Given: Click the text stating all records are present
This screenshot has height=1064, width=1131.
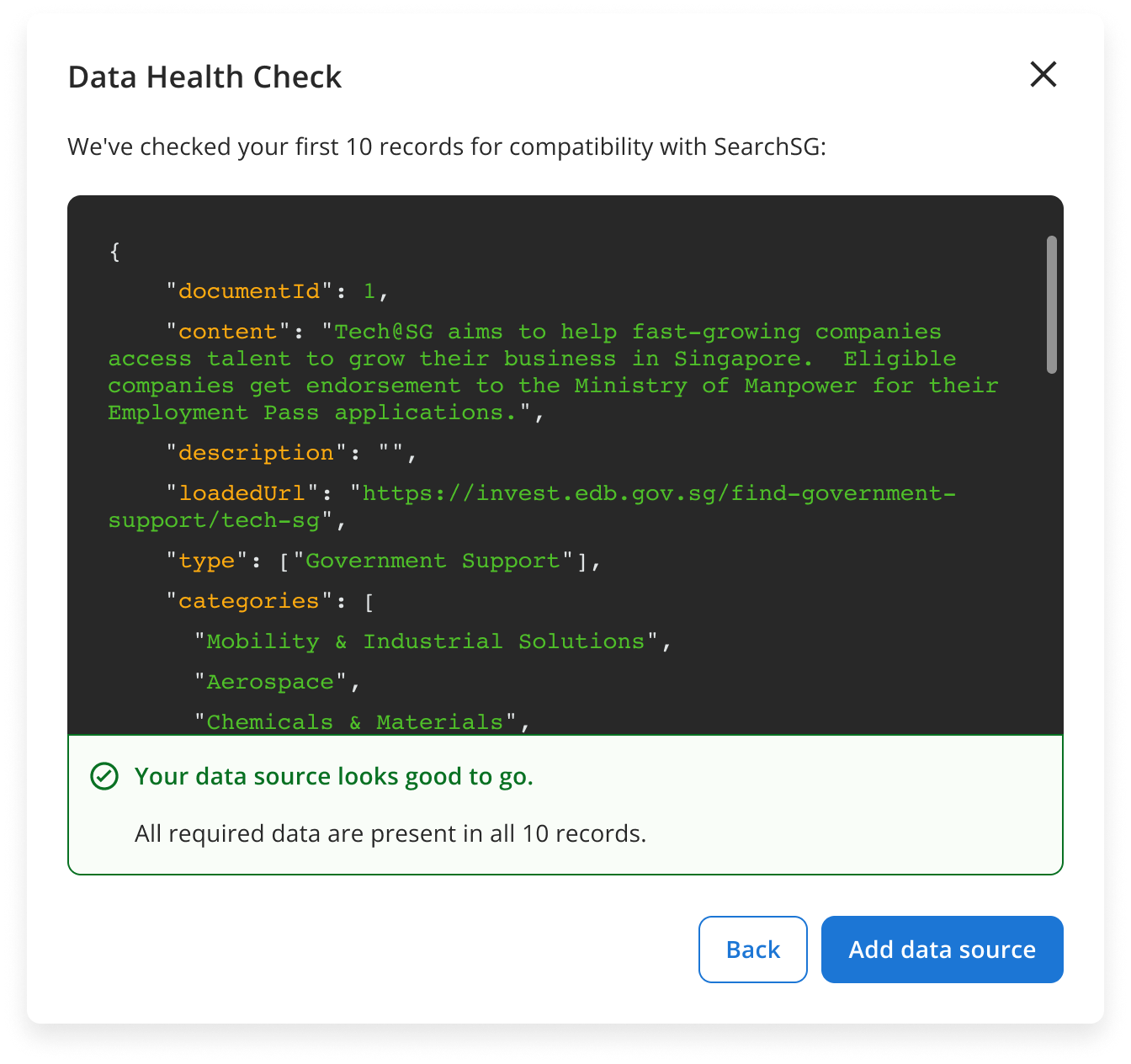Looking at the screenshot, I should click(x=390, y=833).
